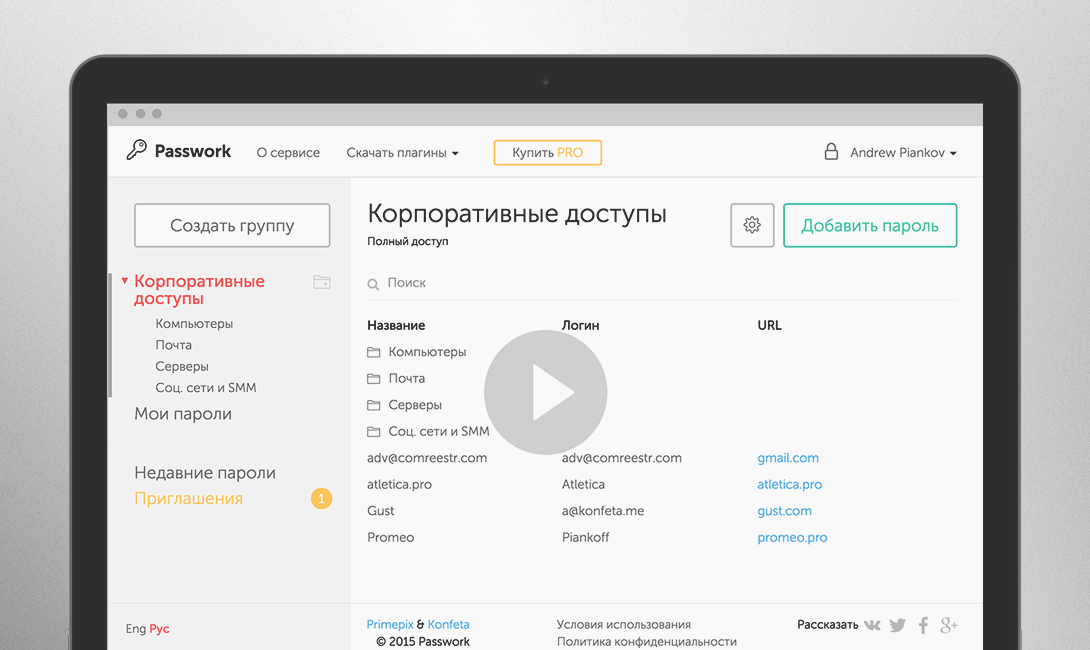Select the Promeo entry name
The height and width of the screenshot is (650, 1090).
point(391,537)
